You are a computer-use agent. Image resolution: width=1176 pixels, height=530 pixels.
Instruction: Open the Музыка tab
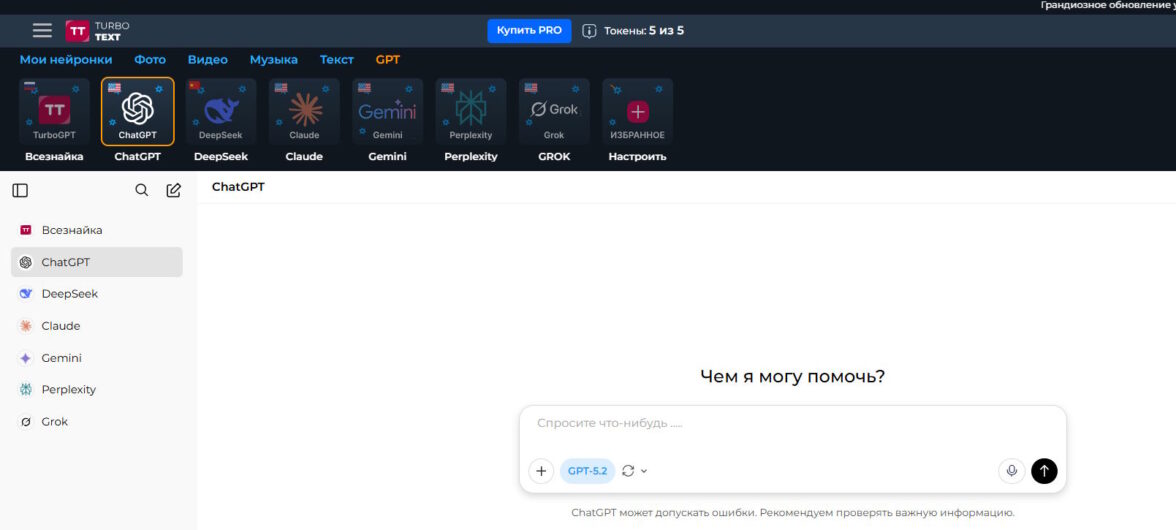click(x=273, y=60)
